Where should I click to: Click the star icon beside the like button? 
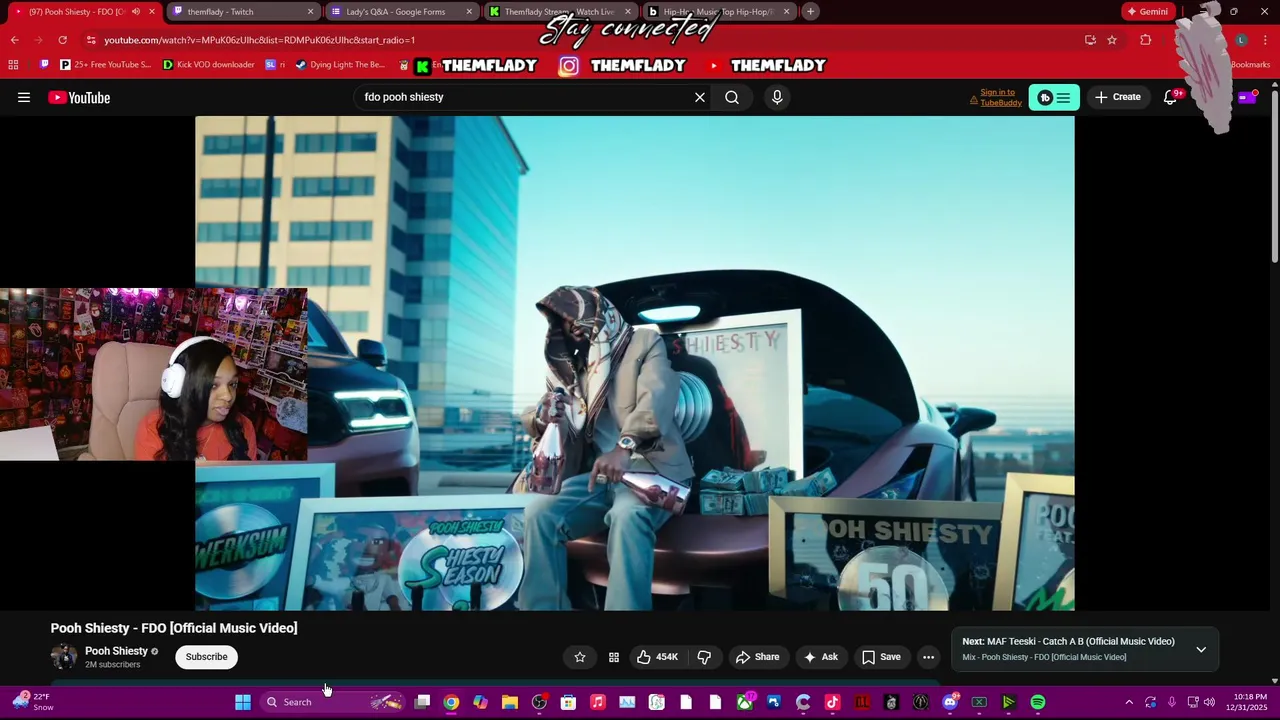tap(580, 657)
